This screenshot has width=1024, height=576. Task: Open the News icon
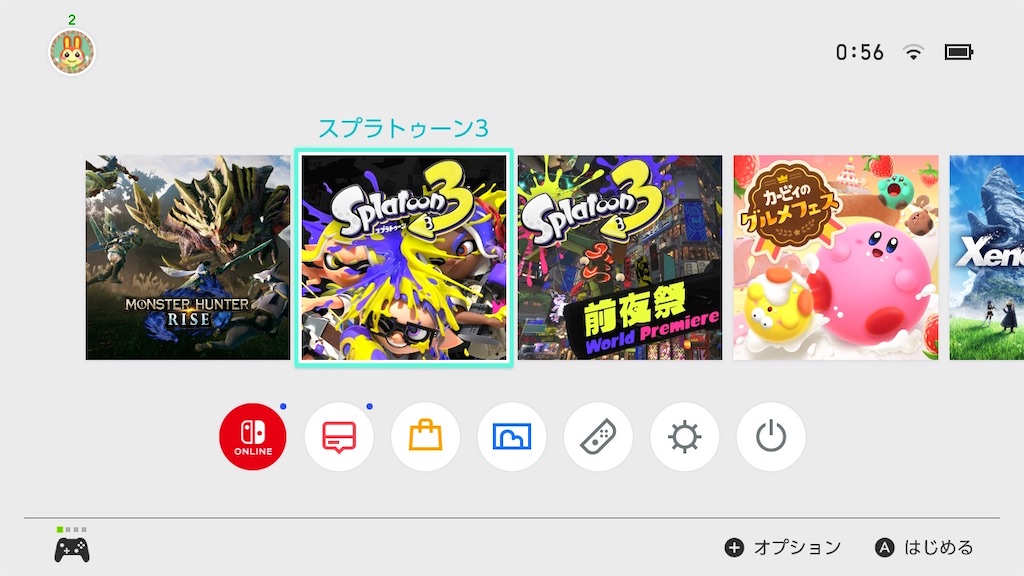(339, 436)
